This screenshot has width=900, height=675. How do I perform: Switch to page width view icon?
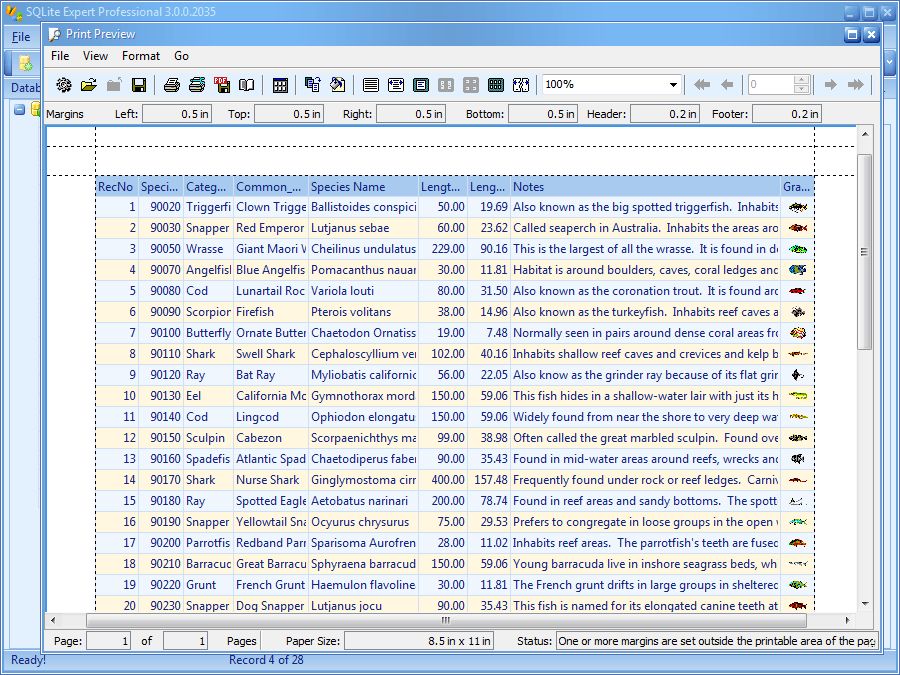pyautogui.click(x=395, y=85)
